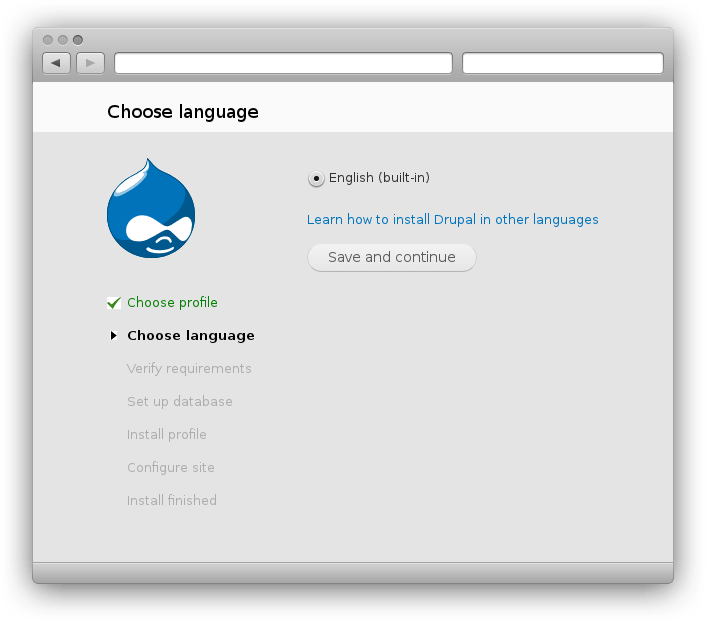The image size is (706, 621).
Task: Click the first window control dot
Action: point(48,40)
